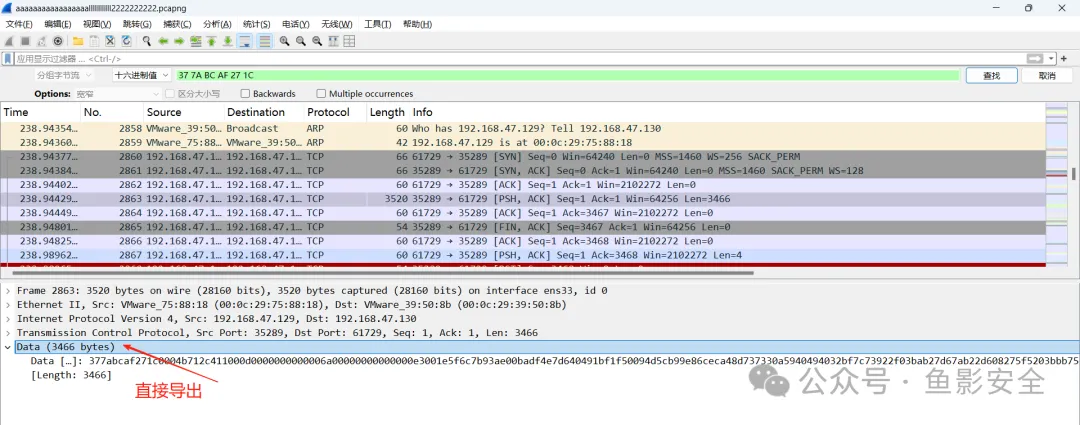Image resolution: width=1080 pixels, height=425 pixels.
Task: Sort by the Length column header
Action: 388,112
